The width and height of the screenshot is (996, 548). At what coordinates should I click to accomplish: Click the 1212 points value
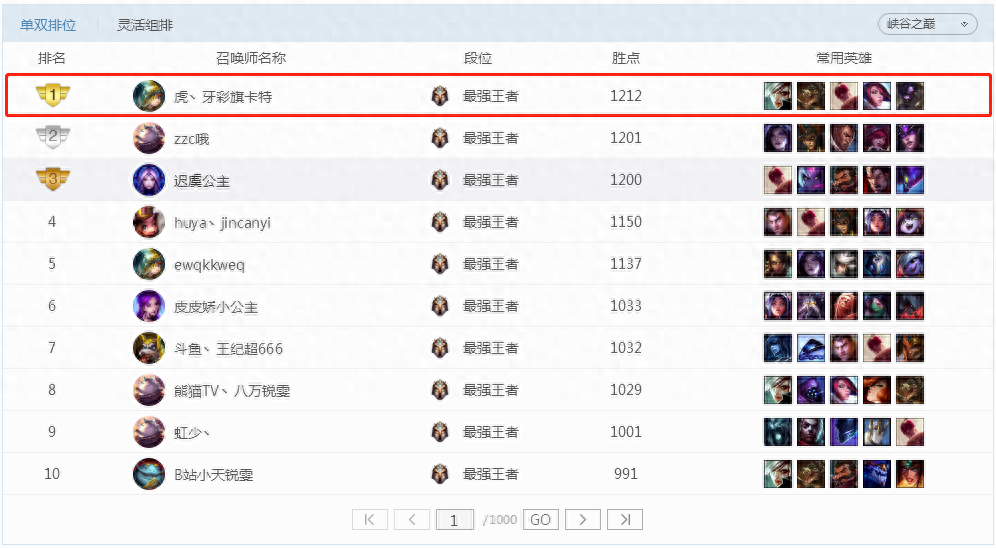[626, 96]
